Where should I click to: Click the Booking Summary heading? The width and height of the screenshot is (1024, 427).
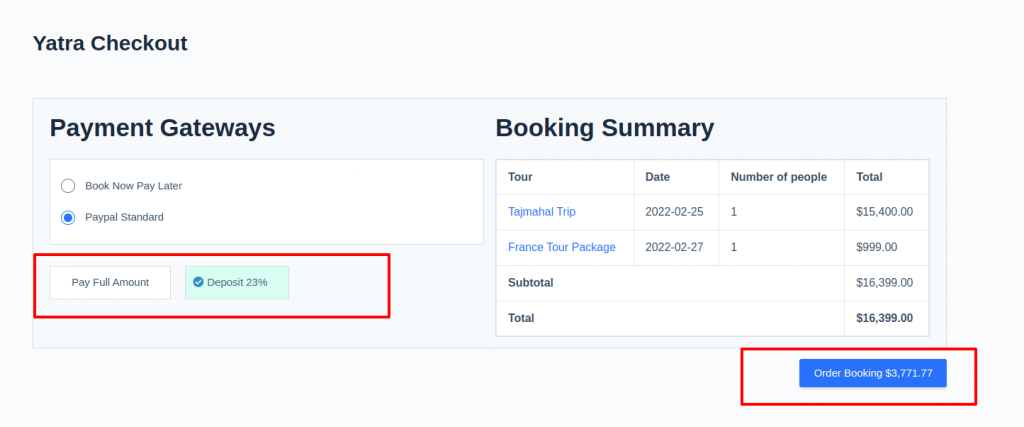pos(605,128)
